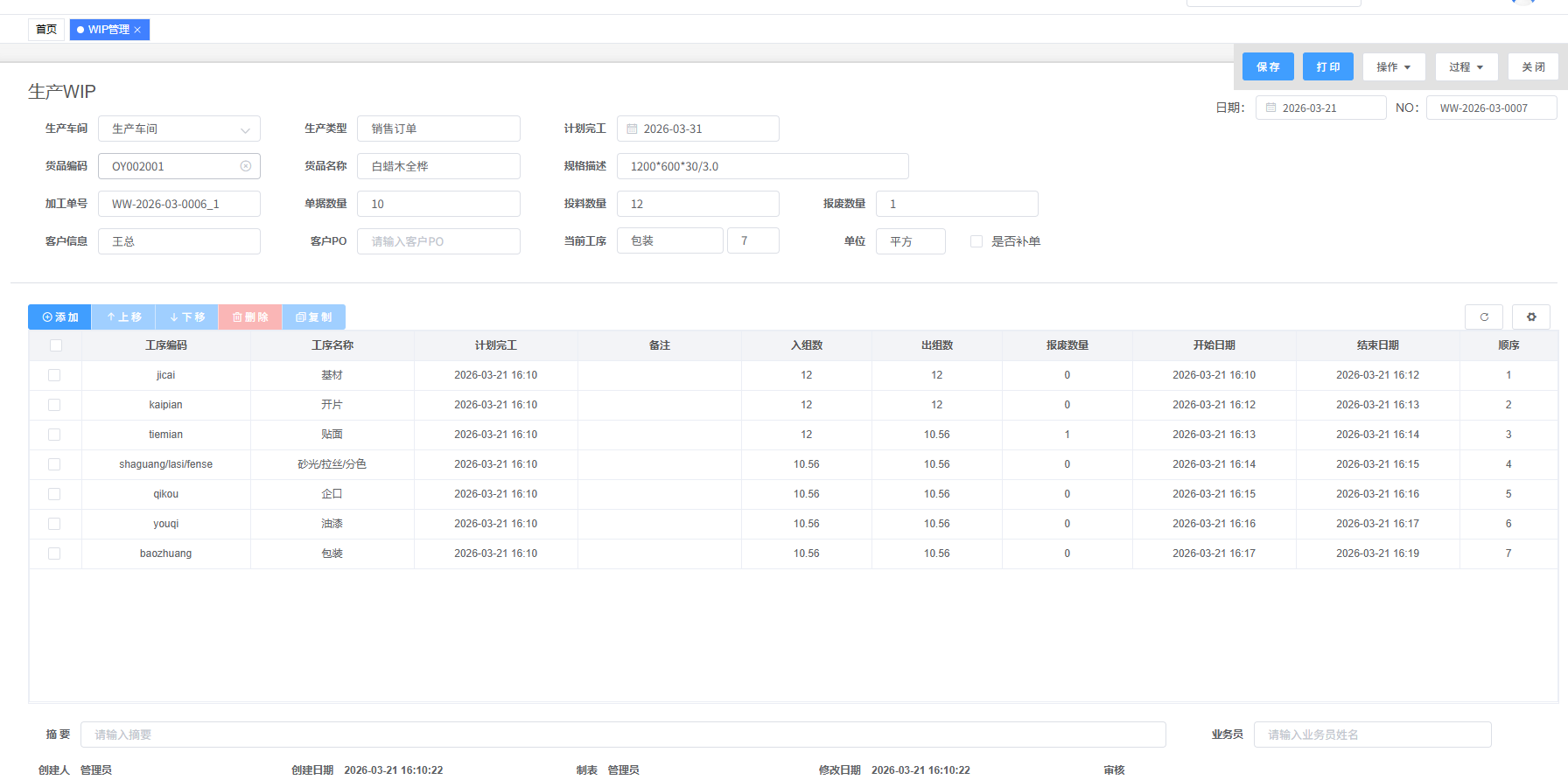This screenshot has height=780, width=1568.
Task: Click the 上移 move up button
Action: tap(123, 317)
